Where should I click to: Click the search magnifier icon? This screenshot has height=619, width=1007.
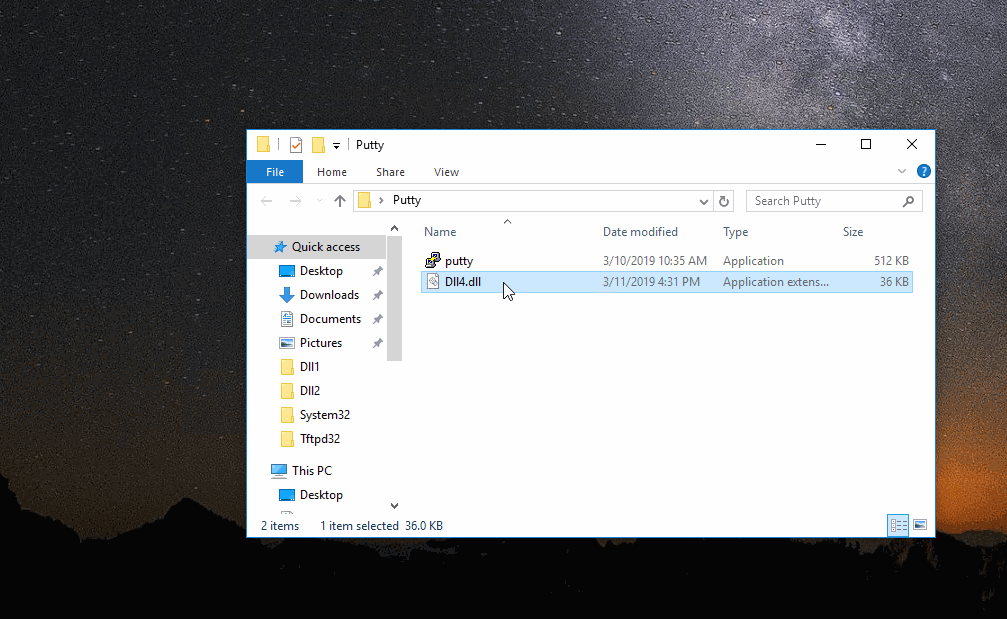tap(908, 201)
